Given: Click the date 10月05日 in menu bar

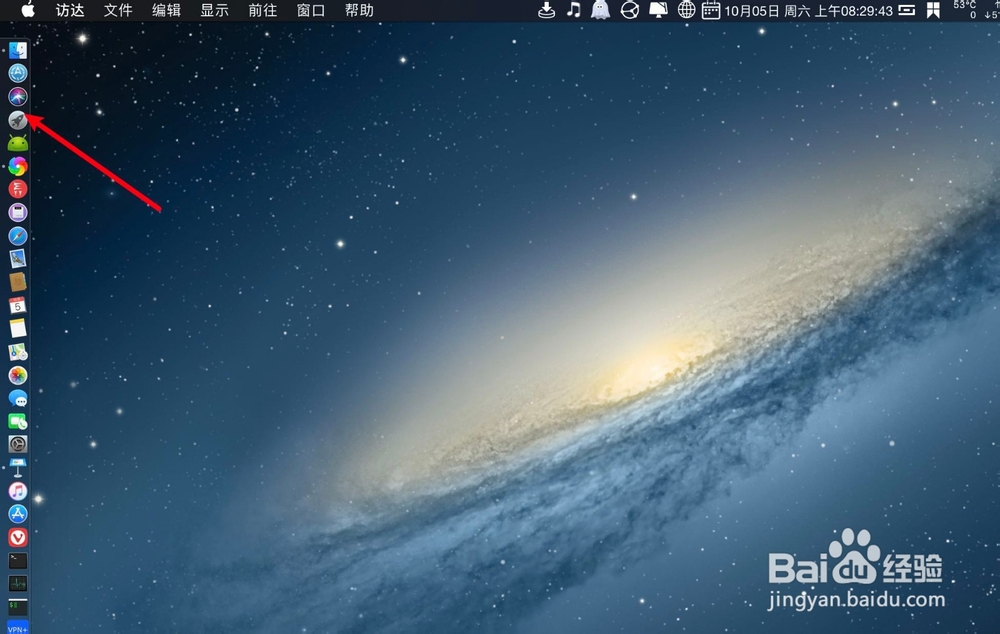Looking at the screenshot, I should coord(752,11).
